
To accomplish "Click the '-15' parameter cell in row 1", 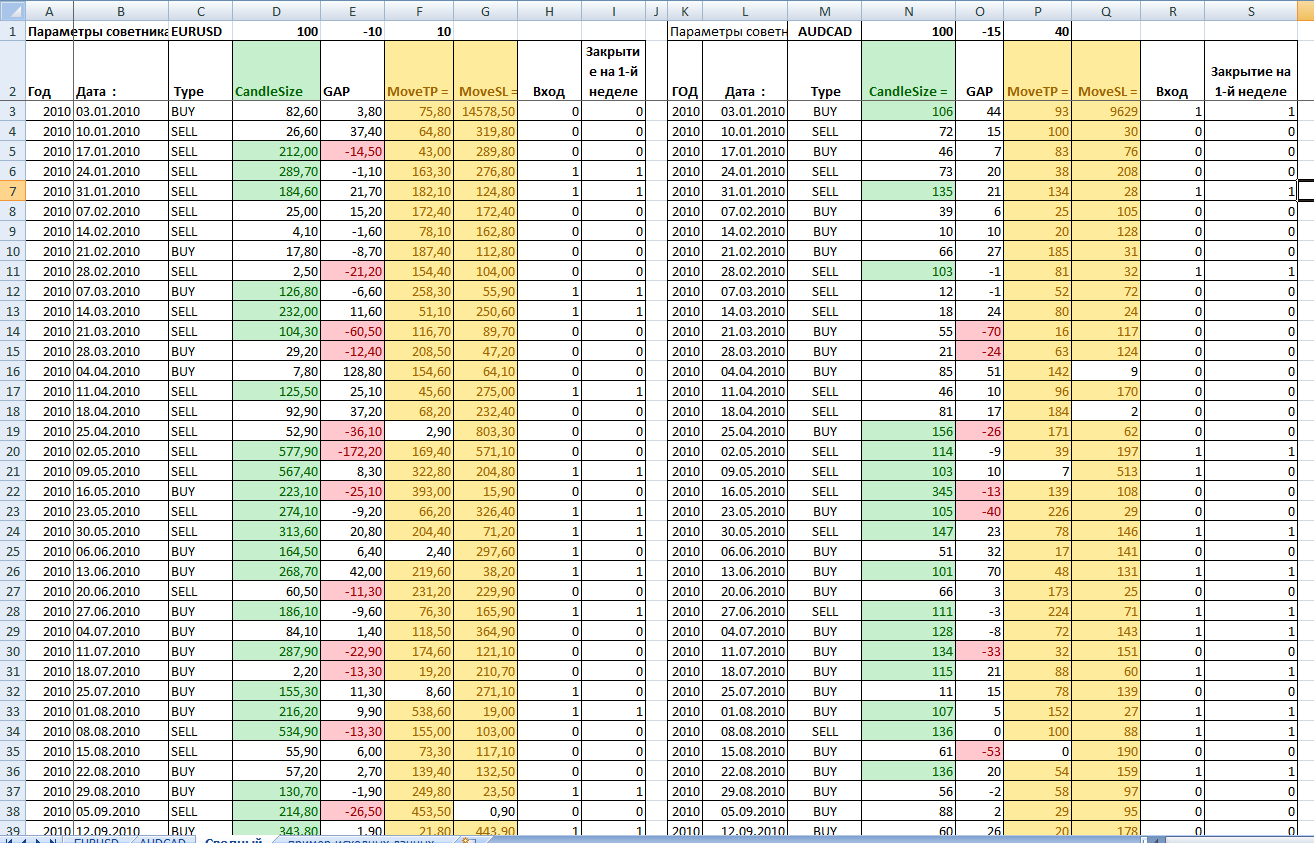I will point(979,31).
